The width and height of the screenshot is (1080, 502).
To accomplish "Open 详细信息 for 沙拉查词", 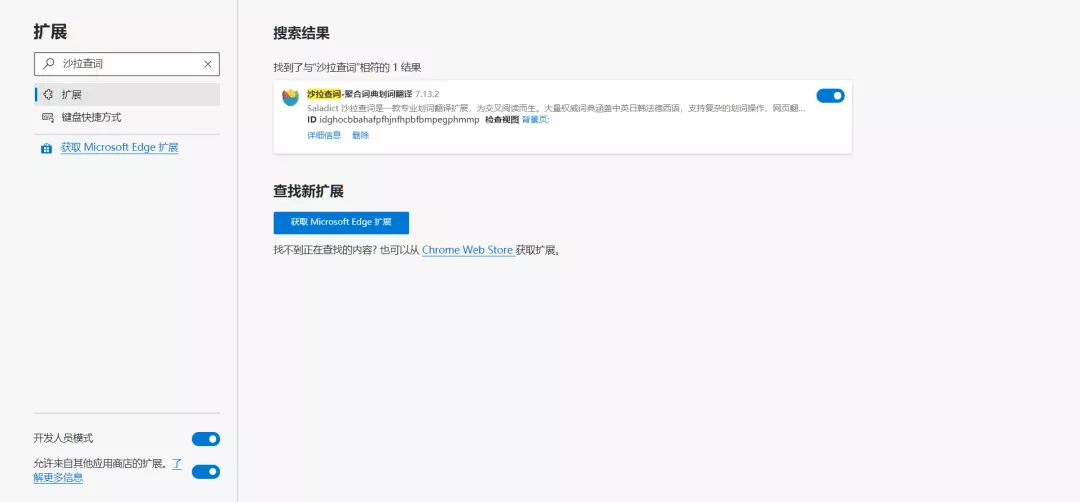I will click(324, 136).
